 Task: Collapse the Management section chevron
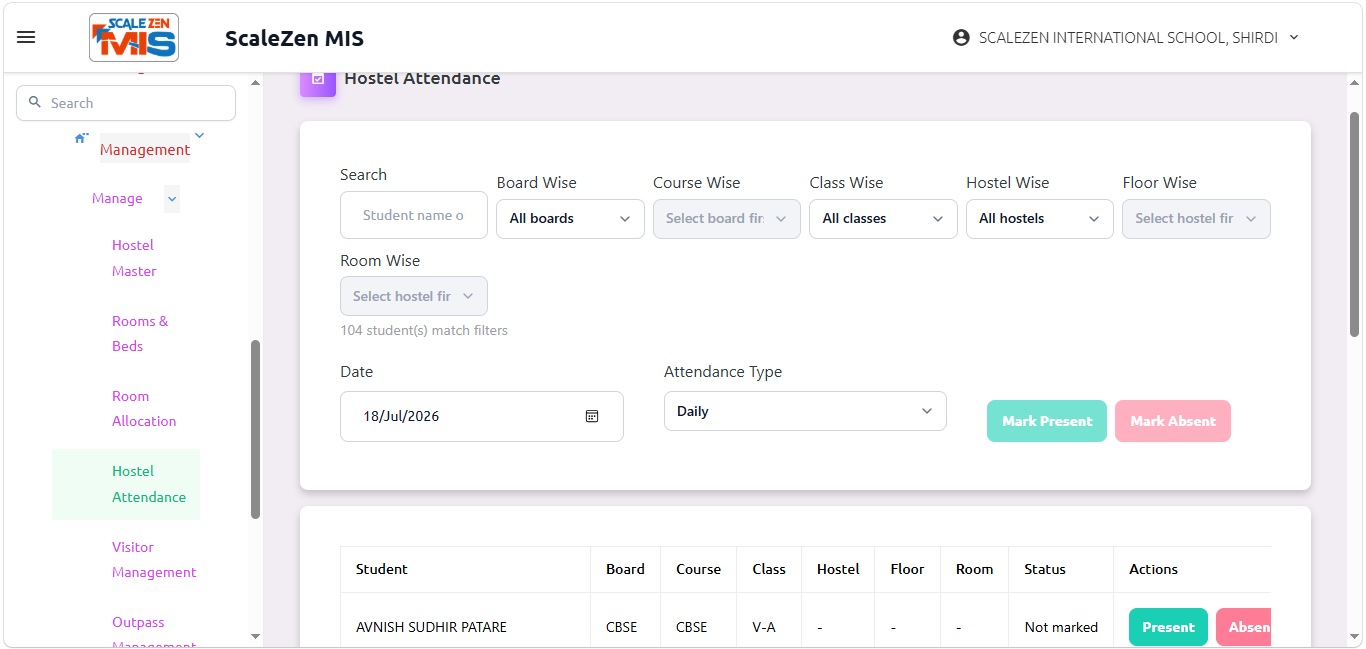tap(199, 135)
